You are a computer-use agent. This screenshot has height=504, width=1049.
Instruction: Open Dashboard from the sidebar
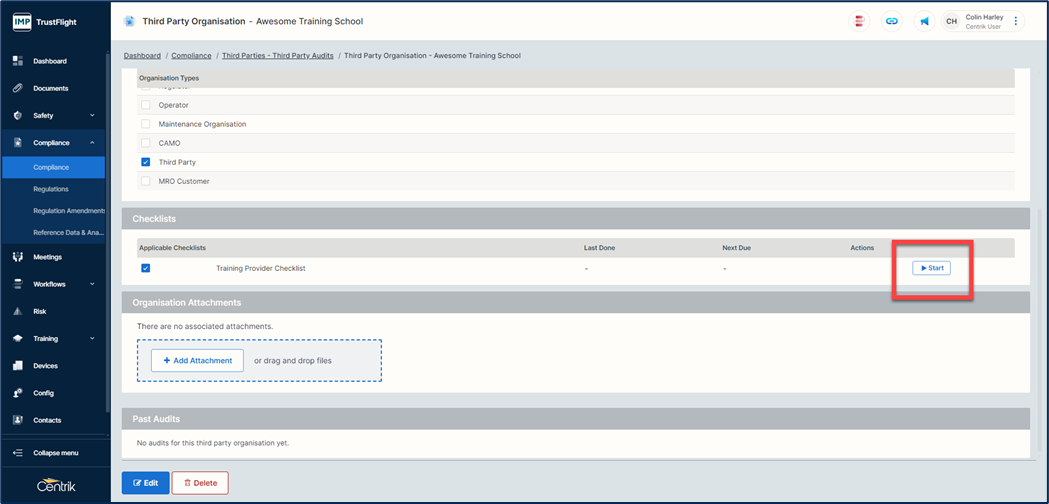pos(50,61)
